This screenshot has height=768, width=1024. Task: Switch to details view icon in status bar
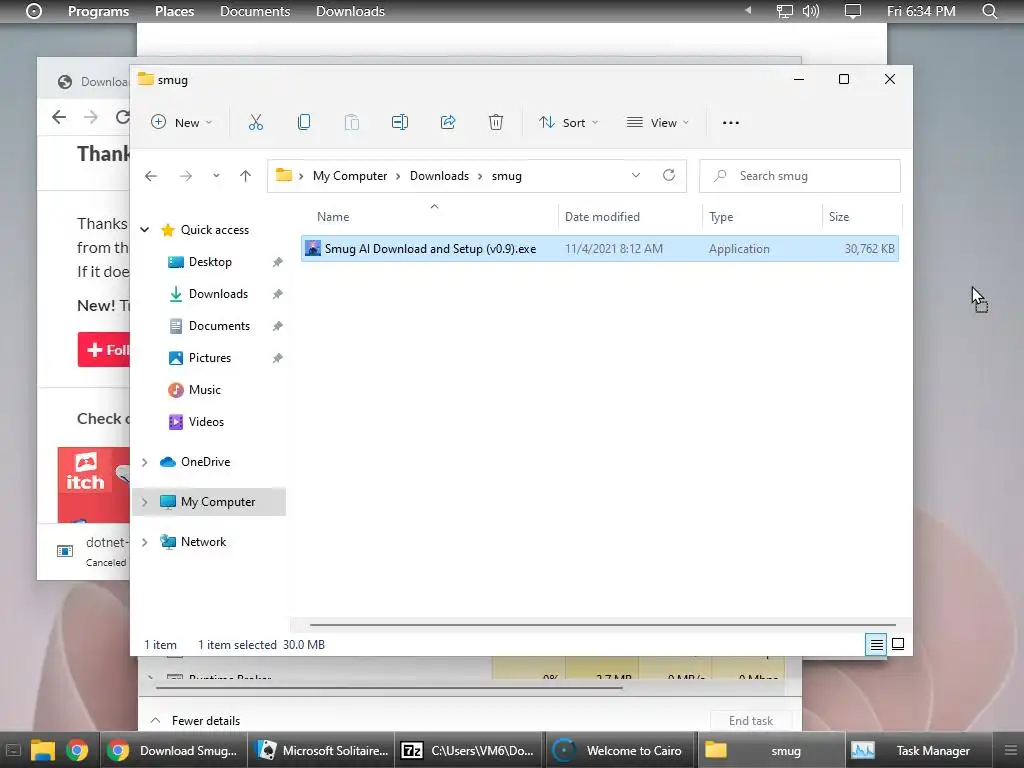(876, 645)
